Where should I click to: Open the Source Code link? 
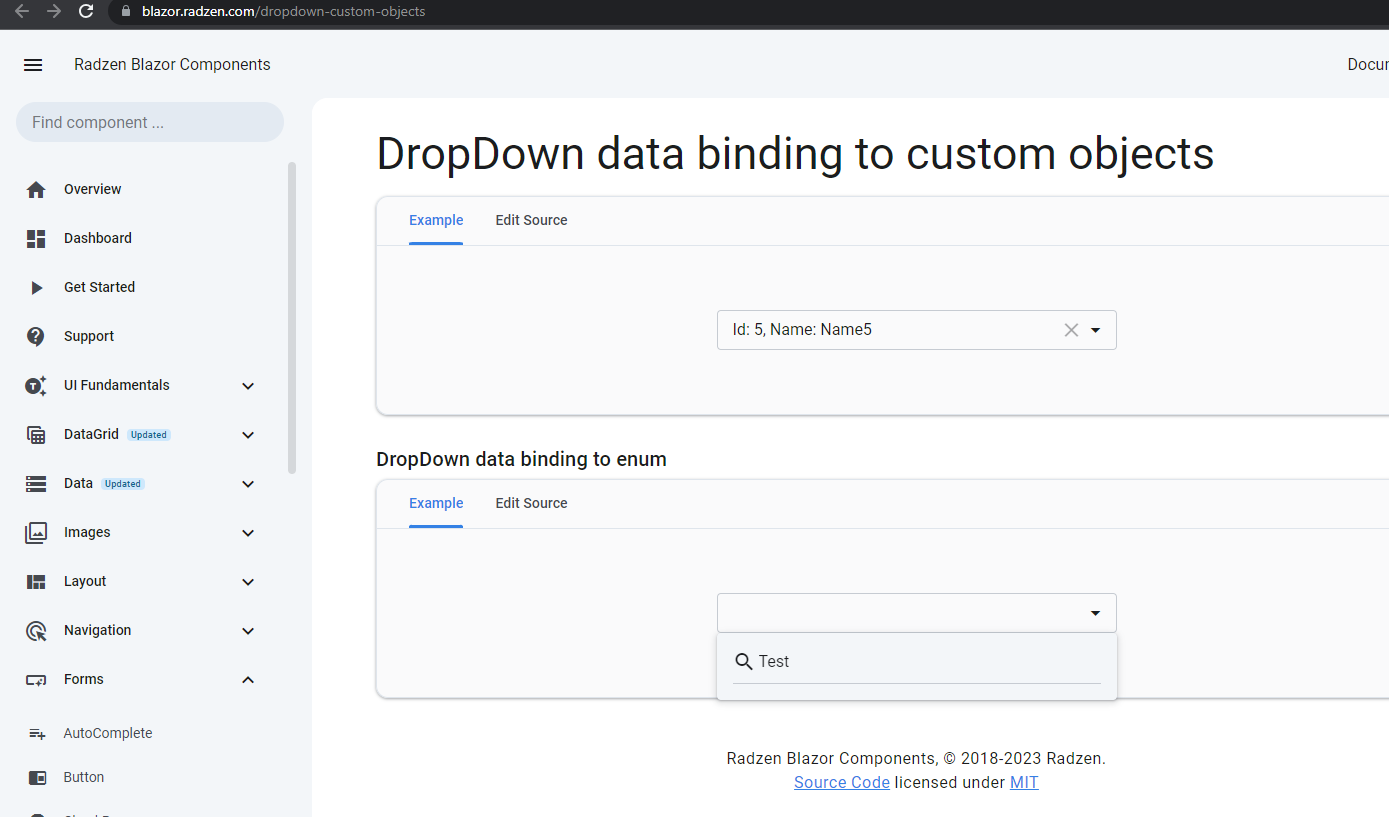(x=841, y=782)
